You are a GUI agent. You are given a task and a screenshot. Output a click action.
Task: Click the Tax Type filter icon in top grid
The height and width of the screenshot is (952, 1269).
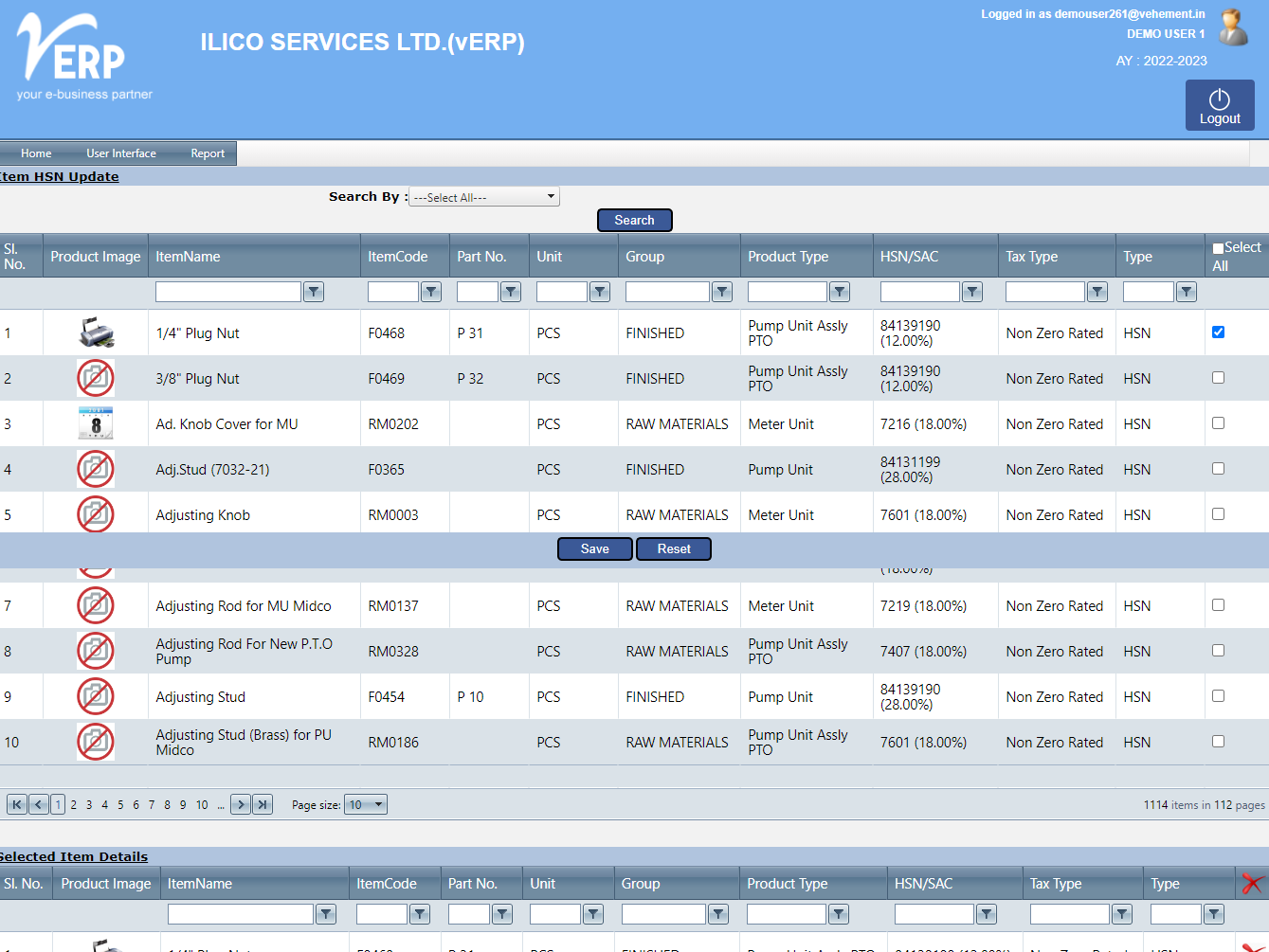coord(1097,292)
